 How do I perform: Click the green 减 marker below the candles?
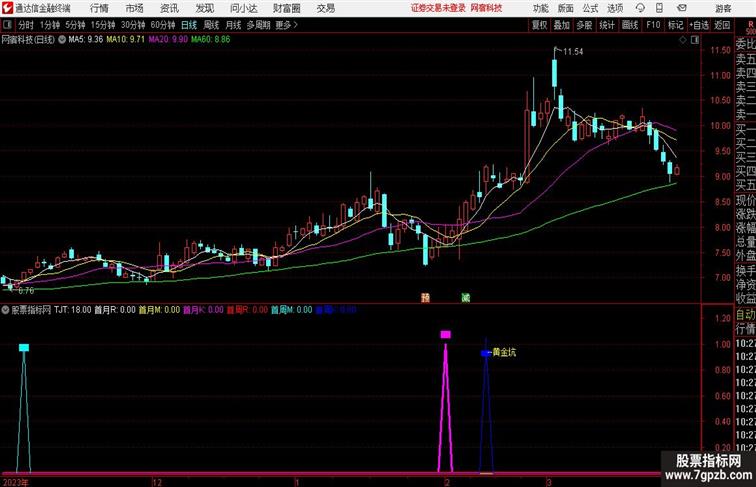coord(465,298)
